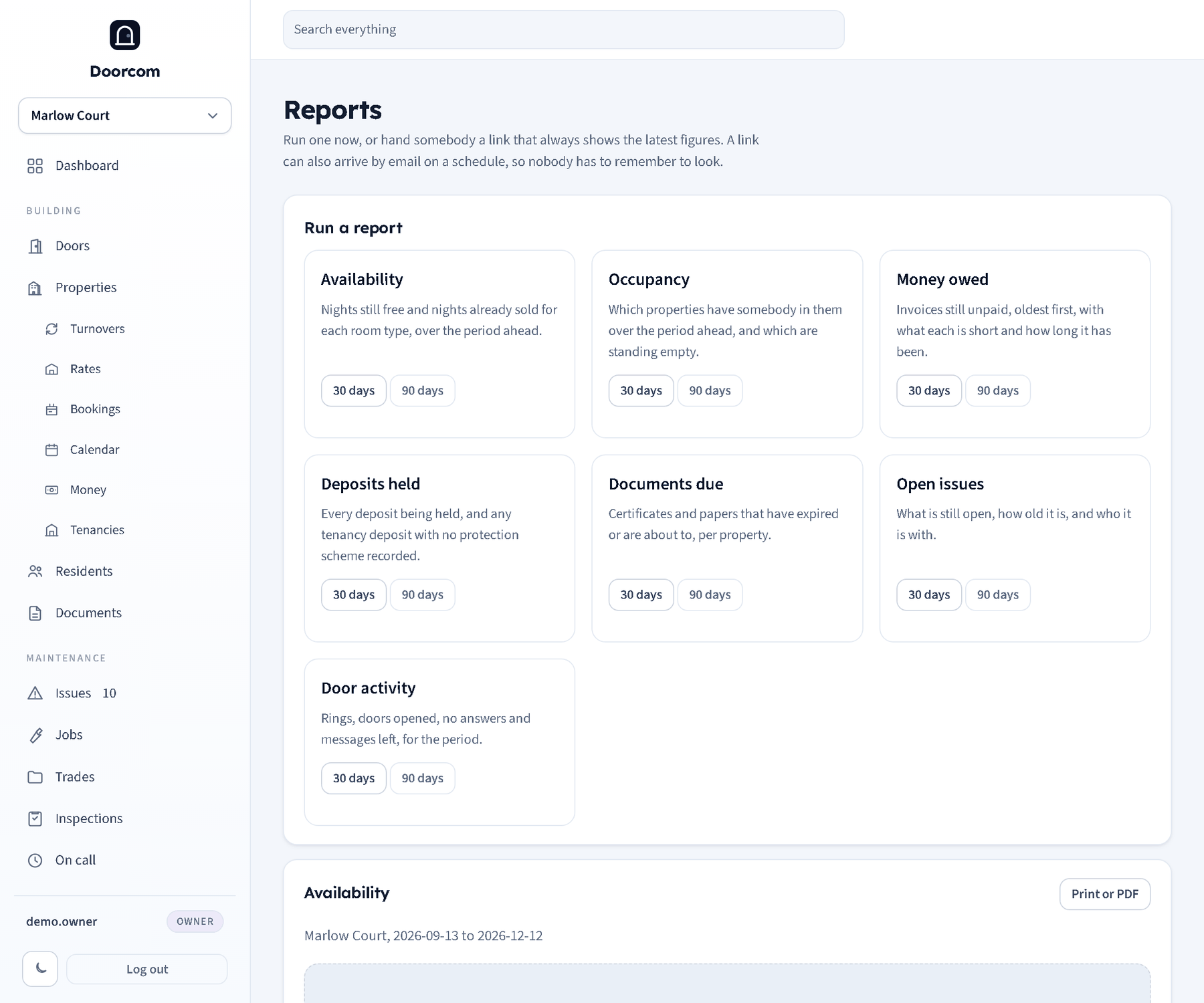1204x1003 pixels.
Task: Click the Money banknote icon
Action: pos(52,490)
